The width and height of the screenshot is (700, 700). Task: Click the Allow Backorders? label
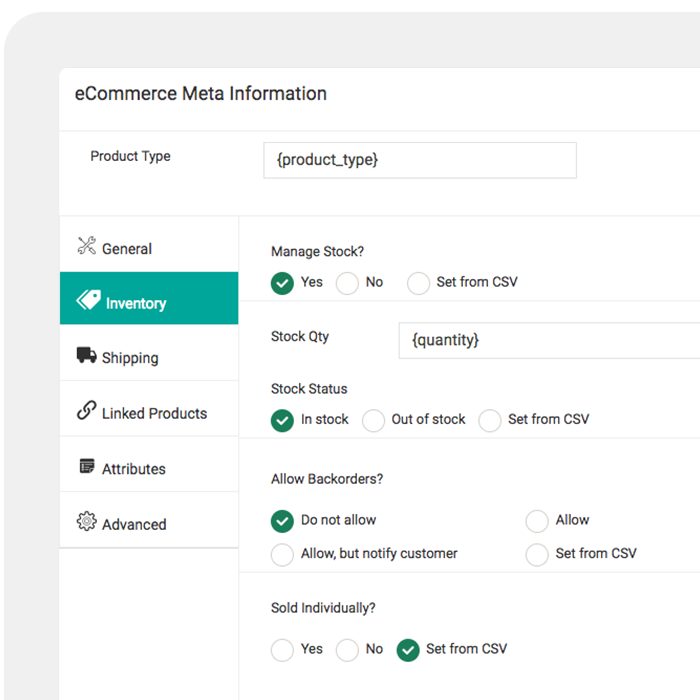(x=327, y=479)
